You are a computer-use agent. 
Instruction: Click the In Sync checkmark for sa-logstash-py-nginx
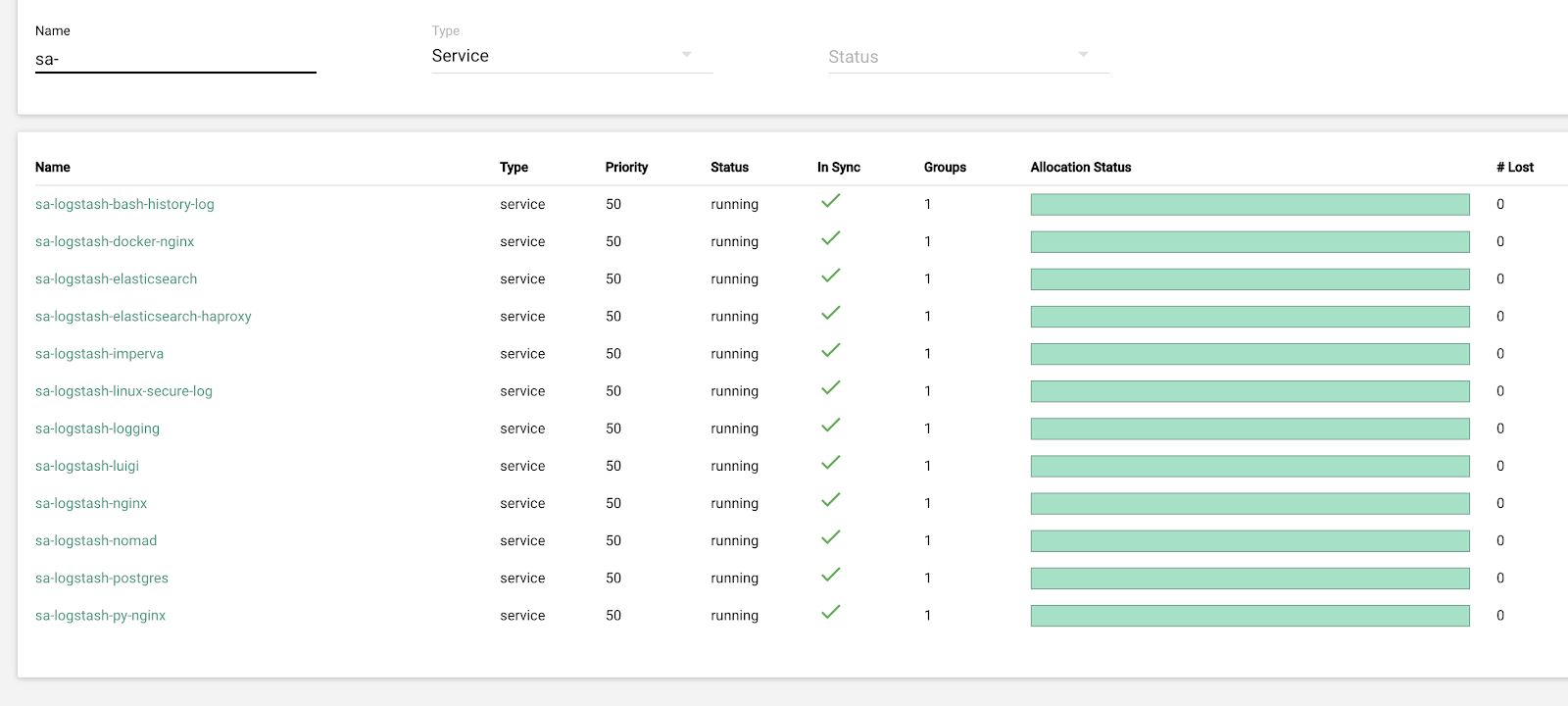(831, 612)
